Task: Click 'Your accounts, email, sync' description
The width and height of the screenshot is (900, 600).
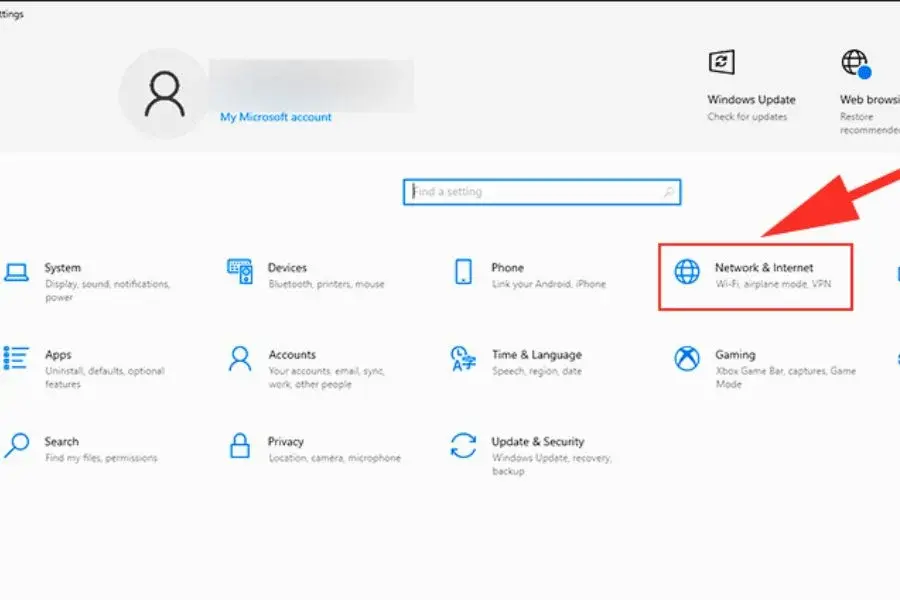Action: tap(326, 371)
